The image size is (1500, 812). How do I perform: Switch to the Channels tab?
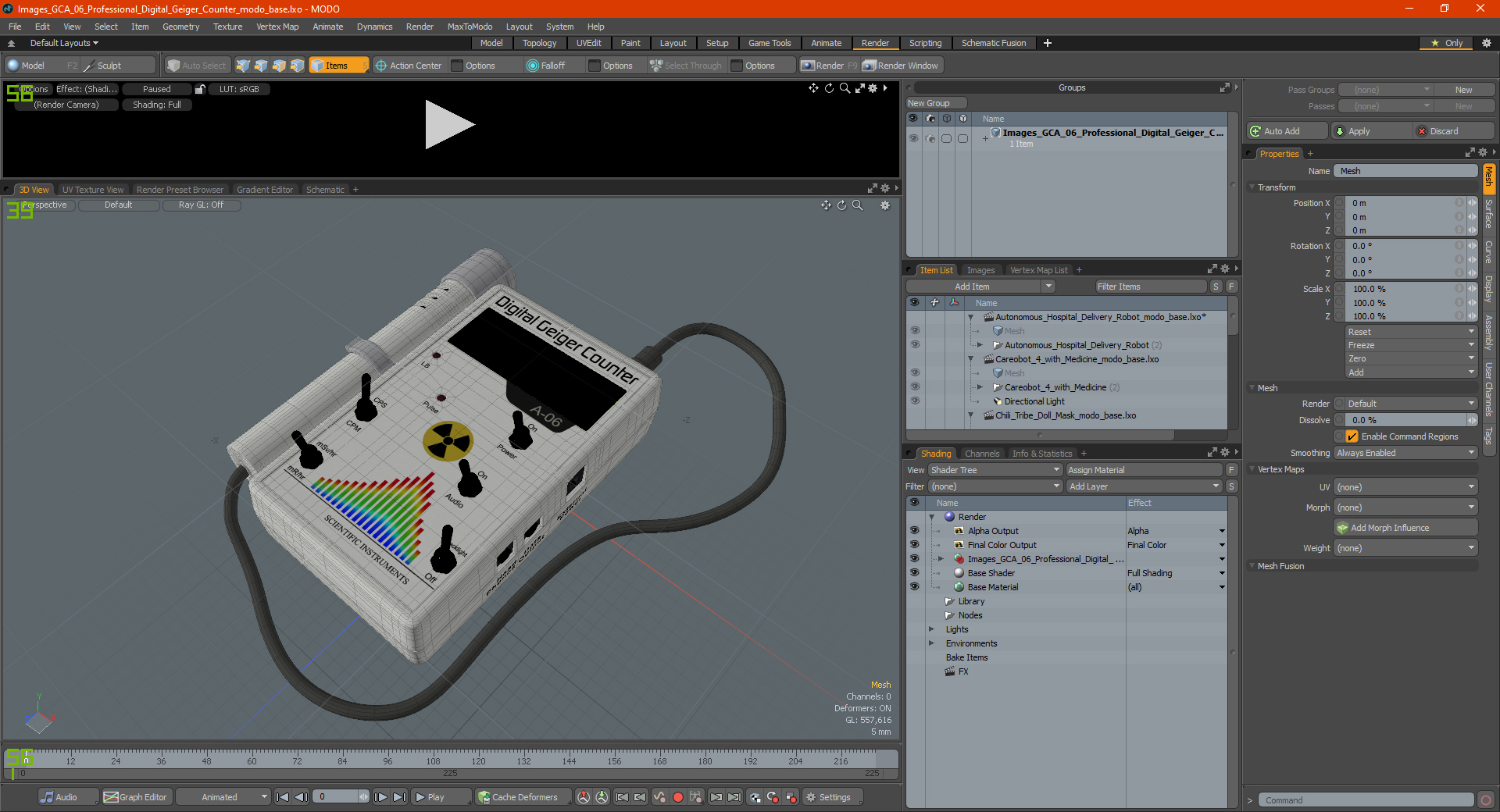tap(981, 454)
